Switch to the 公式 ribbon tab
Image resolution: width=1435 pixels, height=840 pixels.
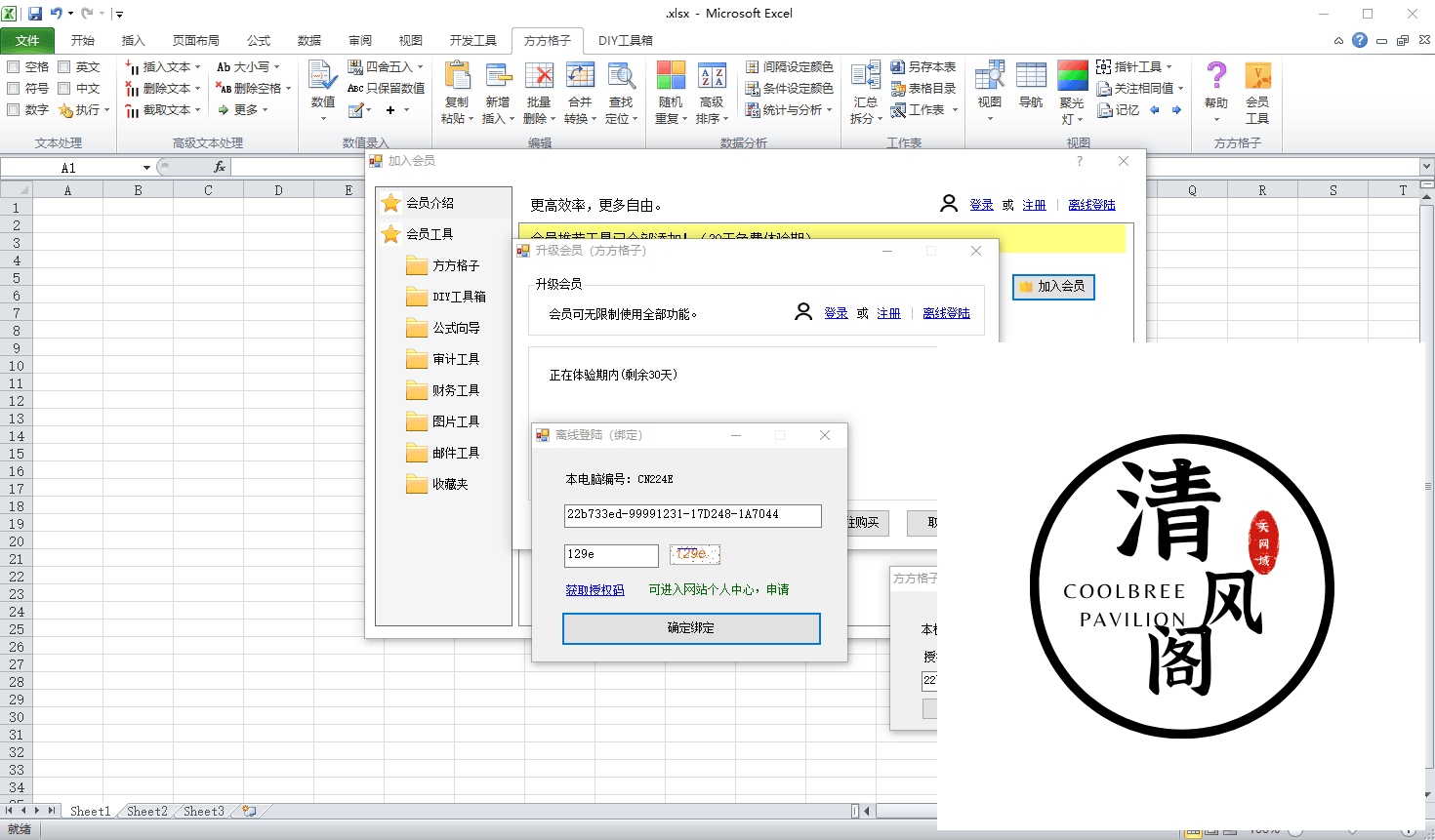point(259,40)
